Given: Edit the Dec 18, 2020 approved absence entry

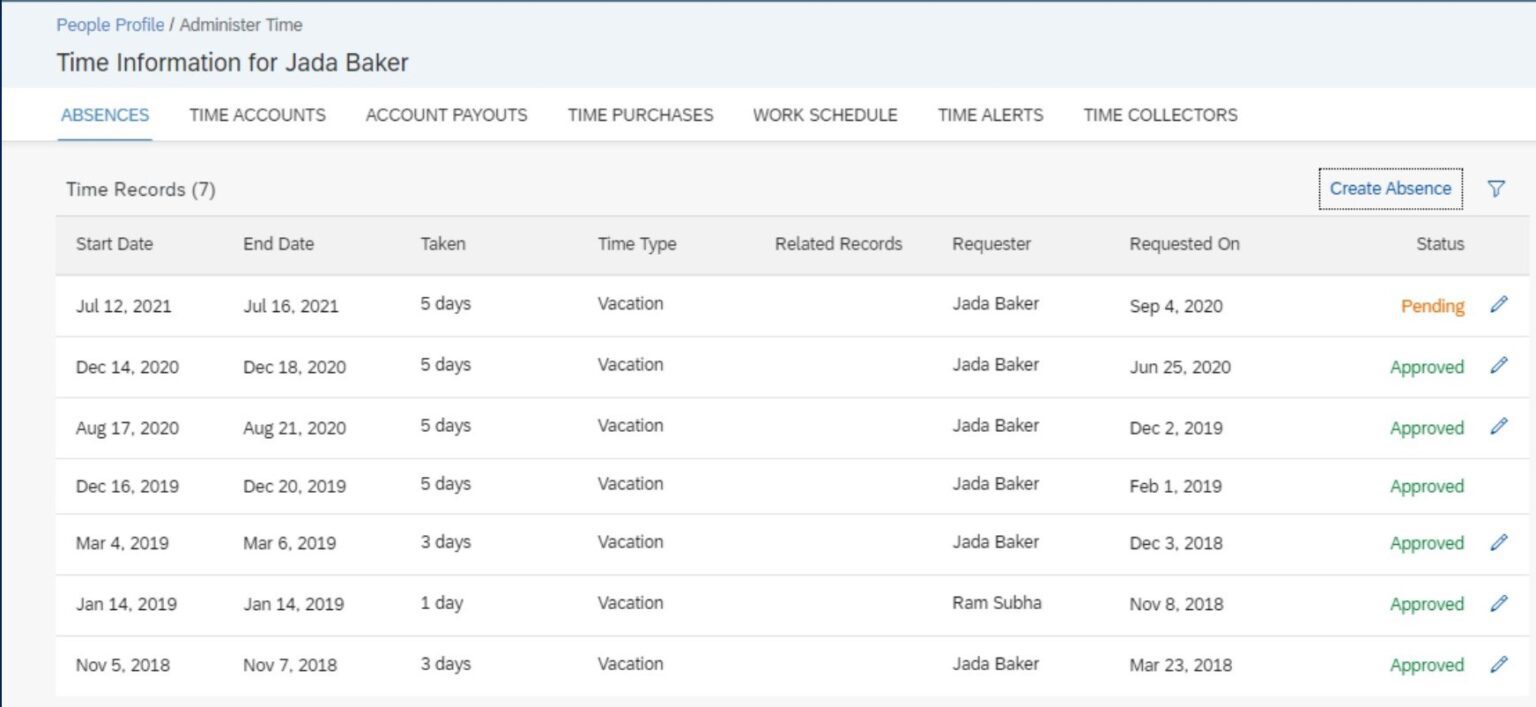Looking at the screenshot, I should [1500, 367].
